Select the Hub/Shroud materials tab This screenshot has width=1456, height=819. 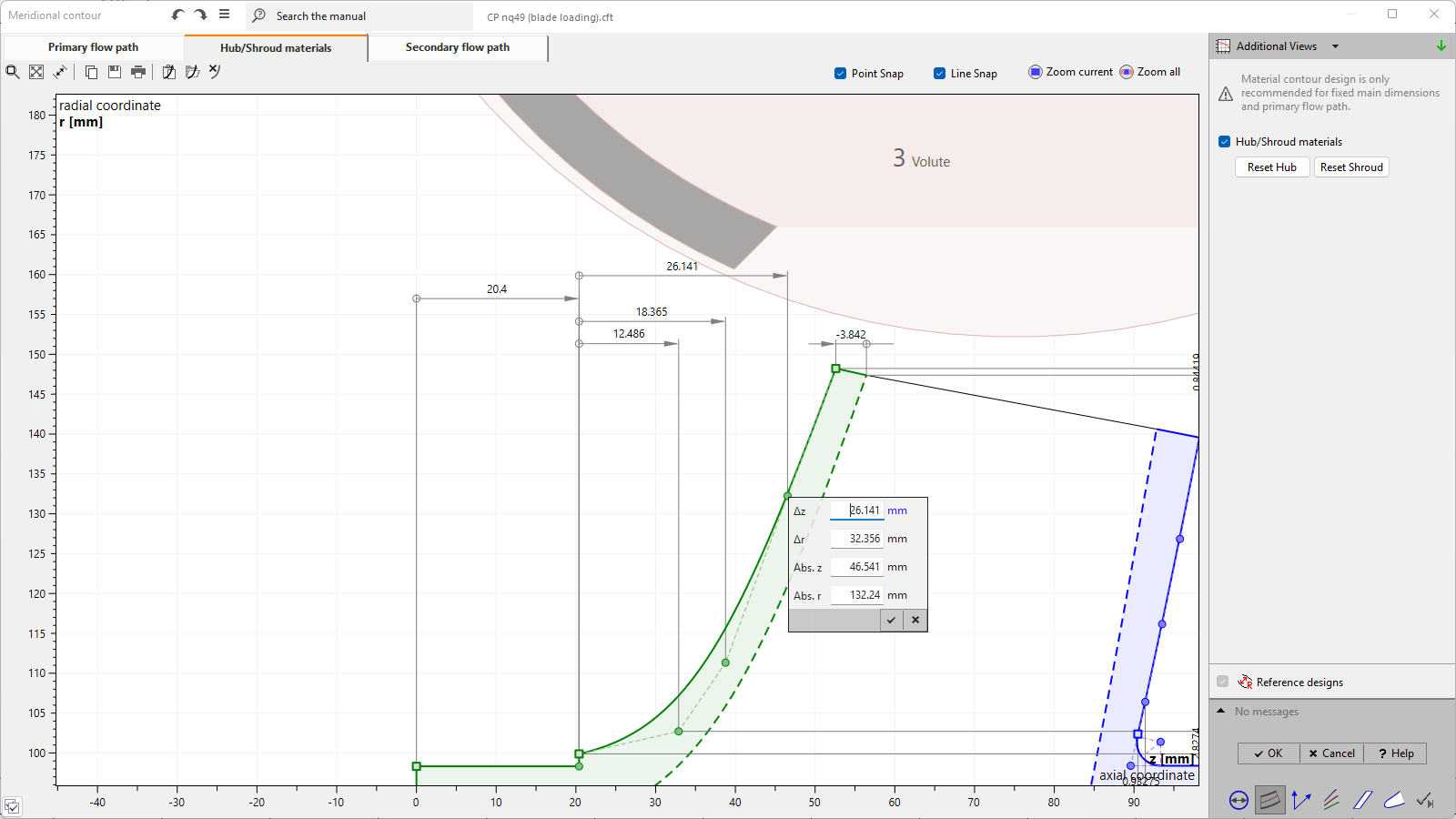coord(276,48)
